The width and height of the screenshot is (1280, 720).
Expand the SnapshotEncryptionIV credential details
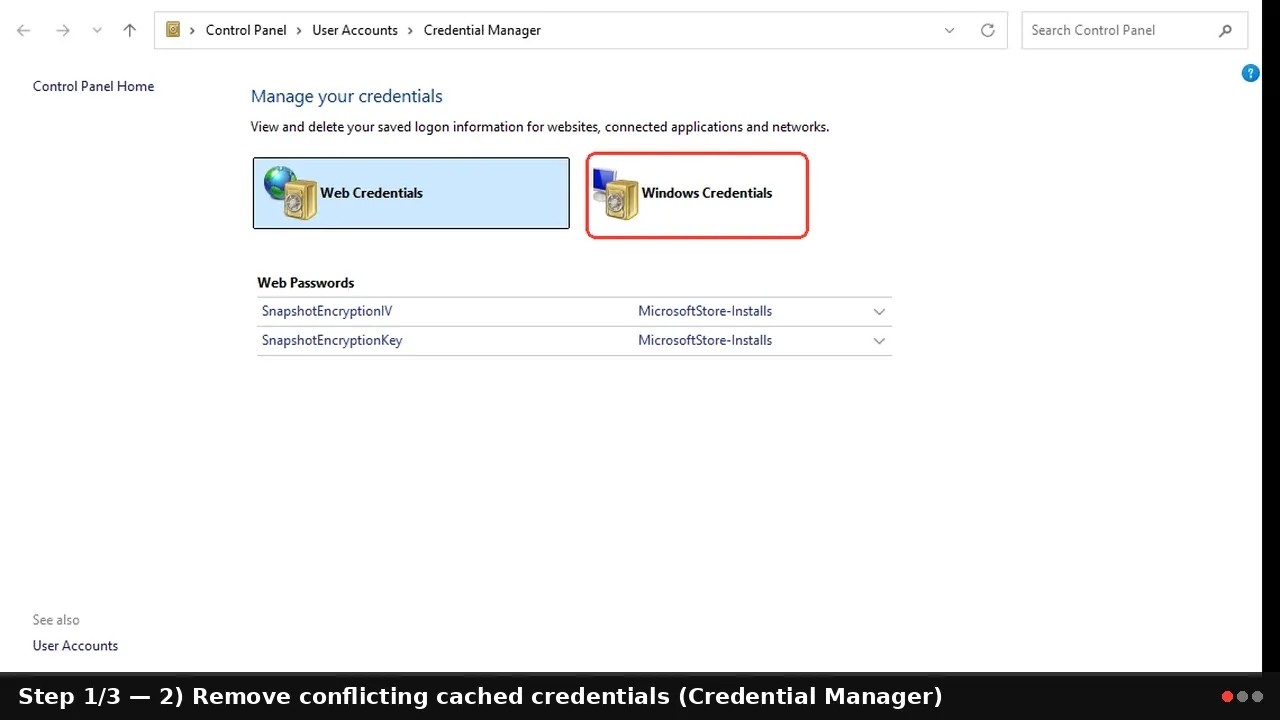pos(879,311)
